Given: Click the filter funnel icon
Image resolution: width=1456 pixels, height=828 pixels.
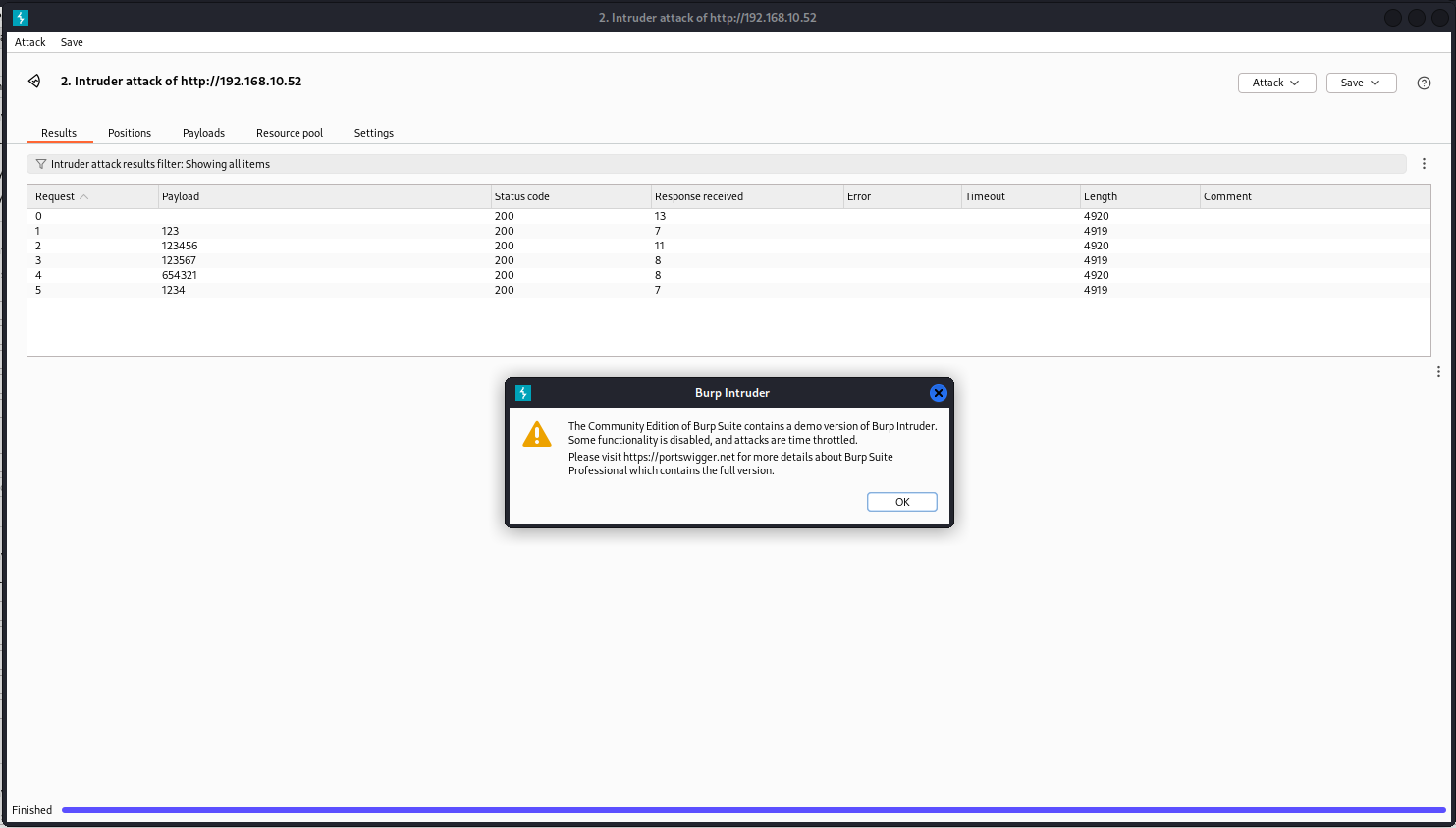Looking at the screenshot, I should [41, 164].
